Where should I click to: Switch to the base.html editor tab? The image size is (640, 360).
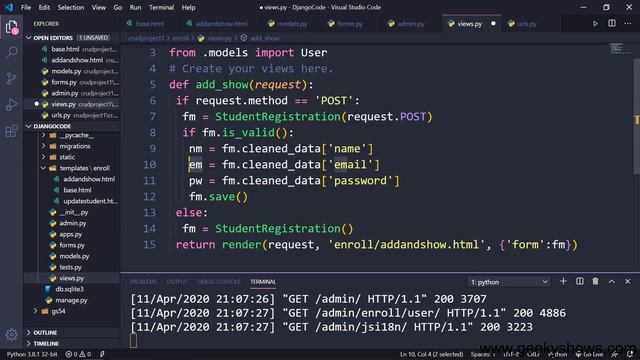(149, 24)
